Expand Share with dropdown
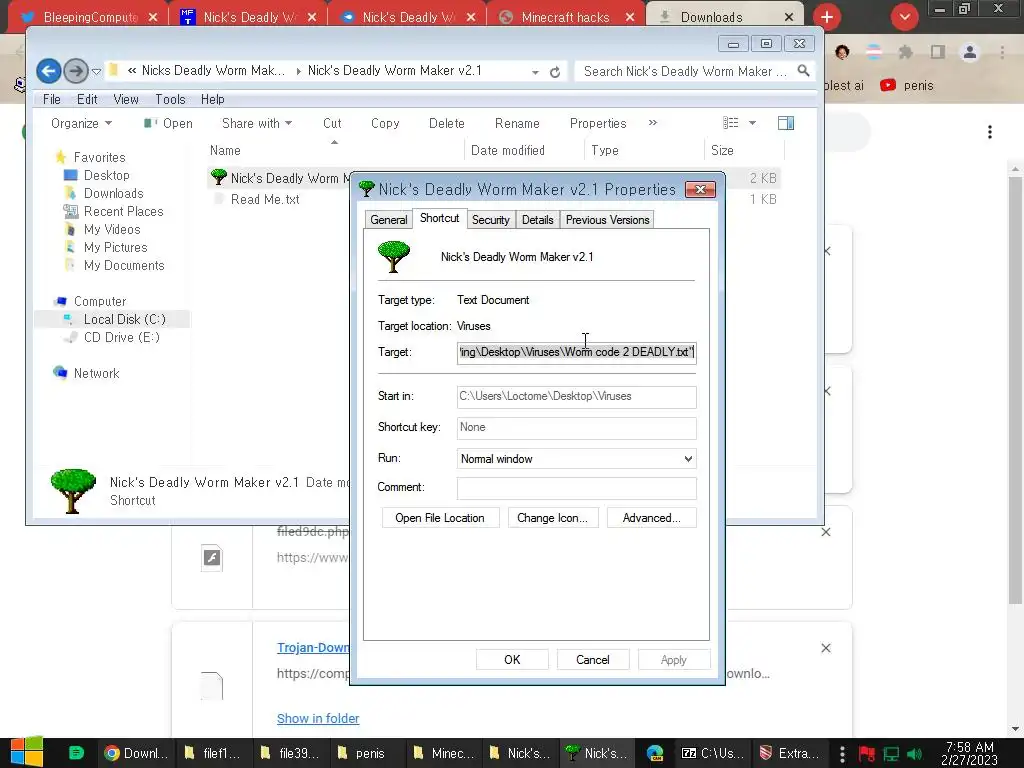The width and height of the screenshot is (1024, 768). point(257,123)
